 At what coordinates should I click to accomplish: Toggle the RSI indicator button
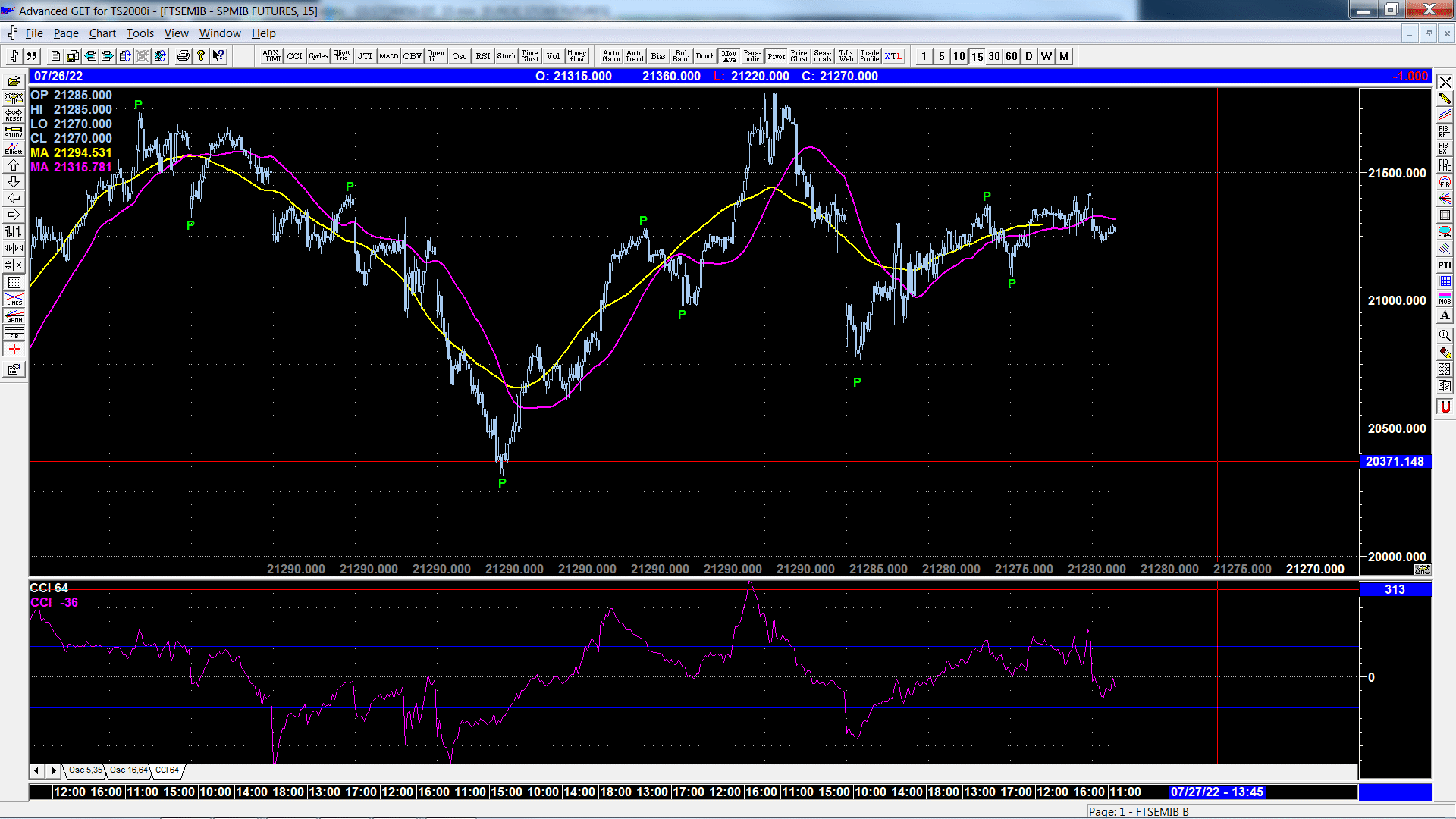tap(482, 56)
